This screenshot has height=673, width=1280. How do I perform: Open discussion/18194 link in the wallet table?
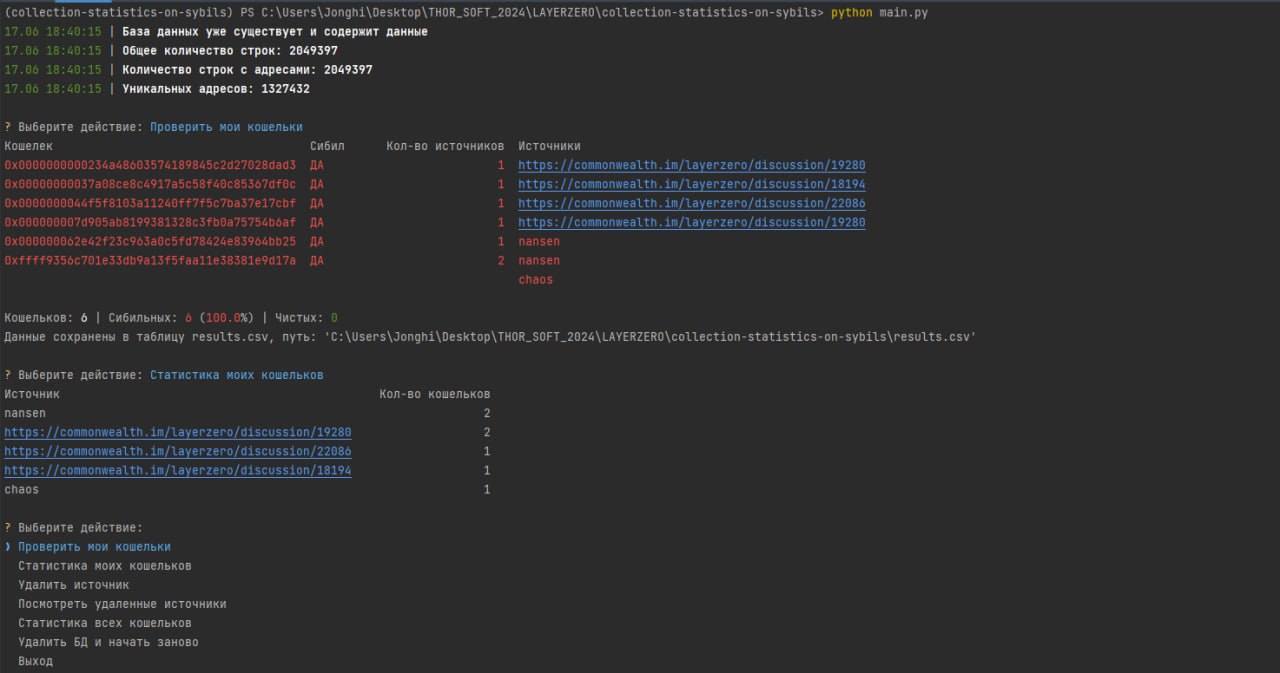pyautogui.click(x=692, y=184)
